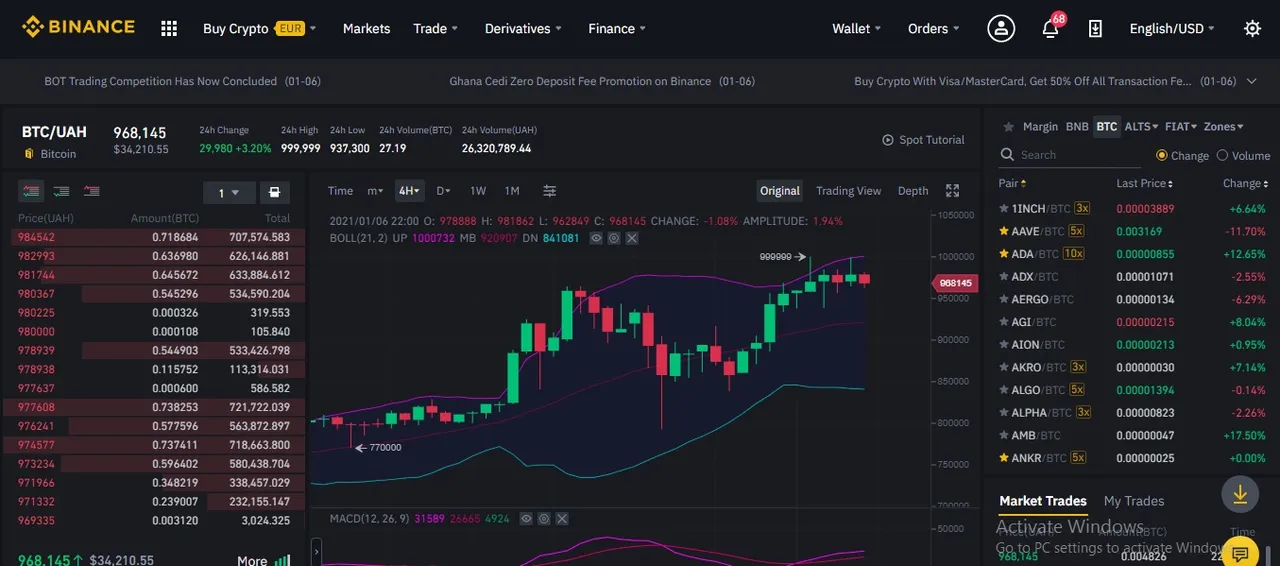Open favorites star tab in market list
Image resolution: width=1280 pixels, height=566 pixels.
click(1008, 127)
